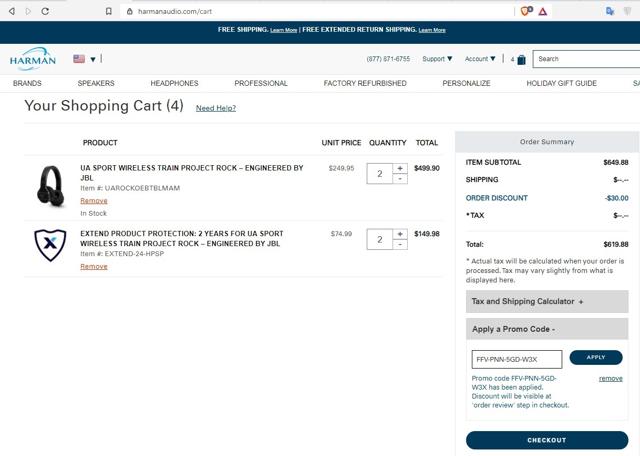Reload the page with the refresh icon
640x456 pixels.
pyautogui.click(x=45, y=11)
